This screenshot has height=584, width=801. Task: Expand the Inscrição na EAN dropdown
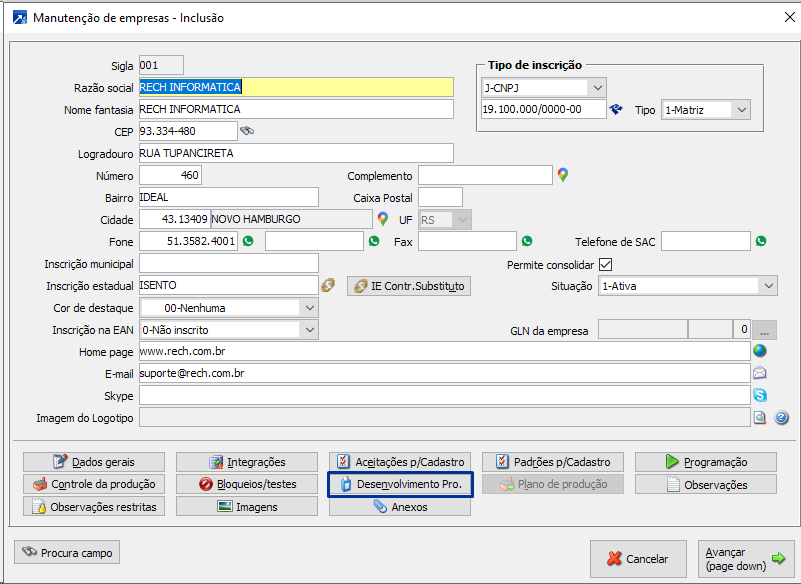pyautogui.click(x=308, y=329)
